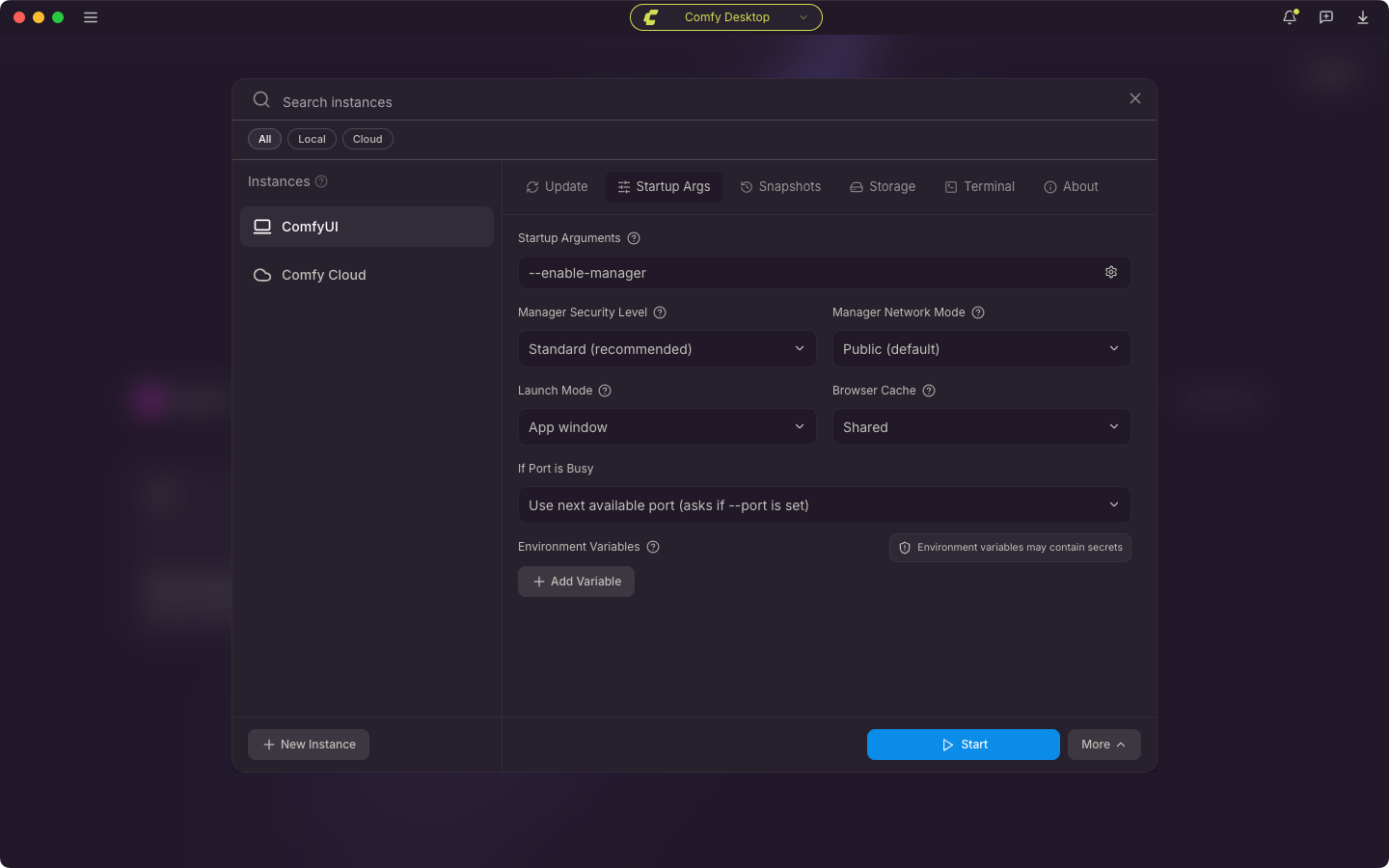1389x868 pixels.
Task: Click the Start button
Action: [x=964, y=745]
